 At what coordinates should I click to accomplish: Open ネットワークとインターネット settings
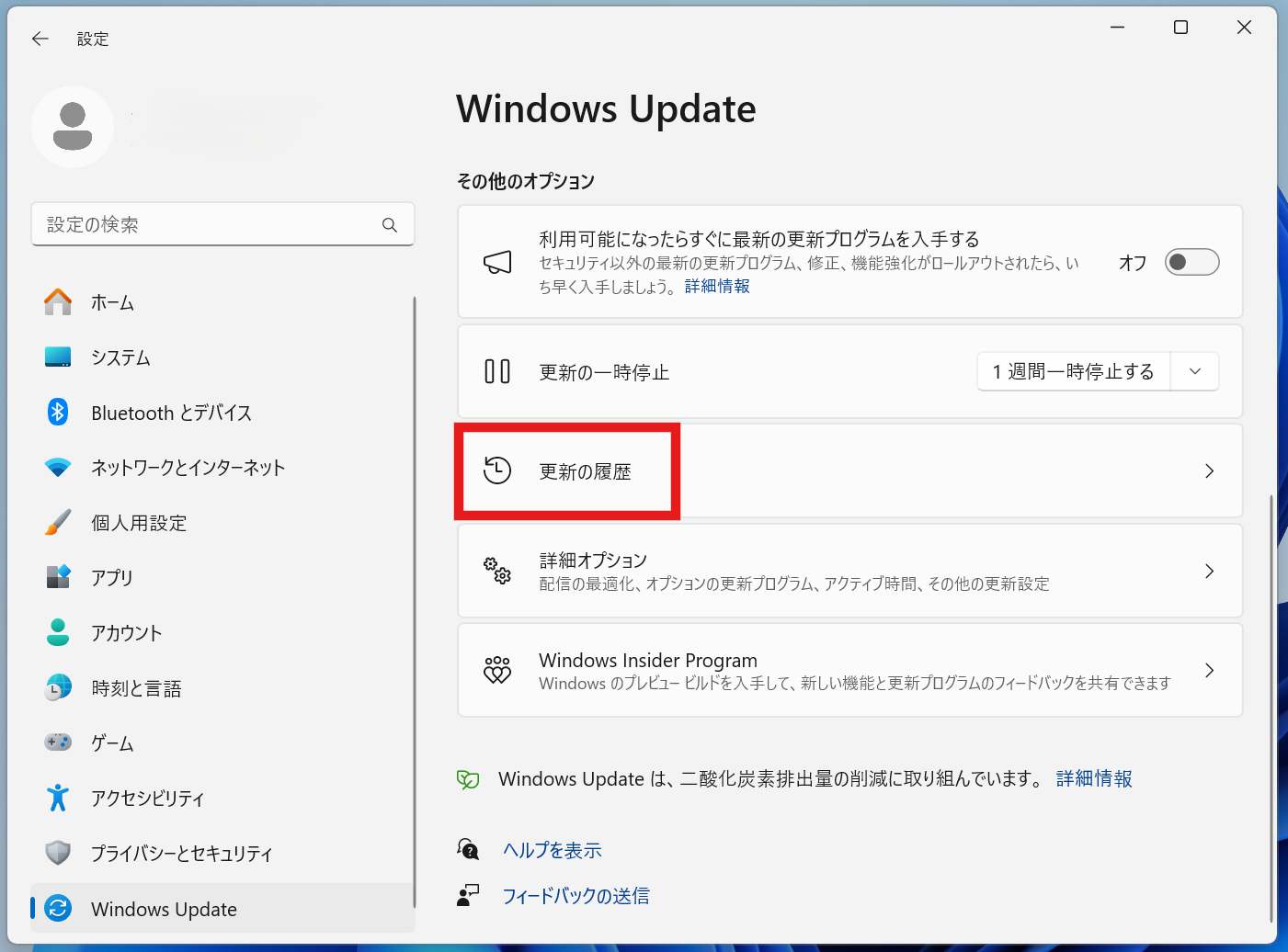222,468
